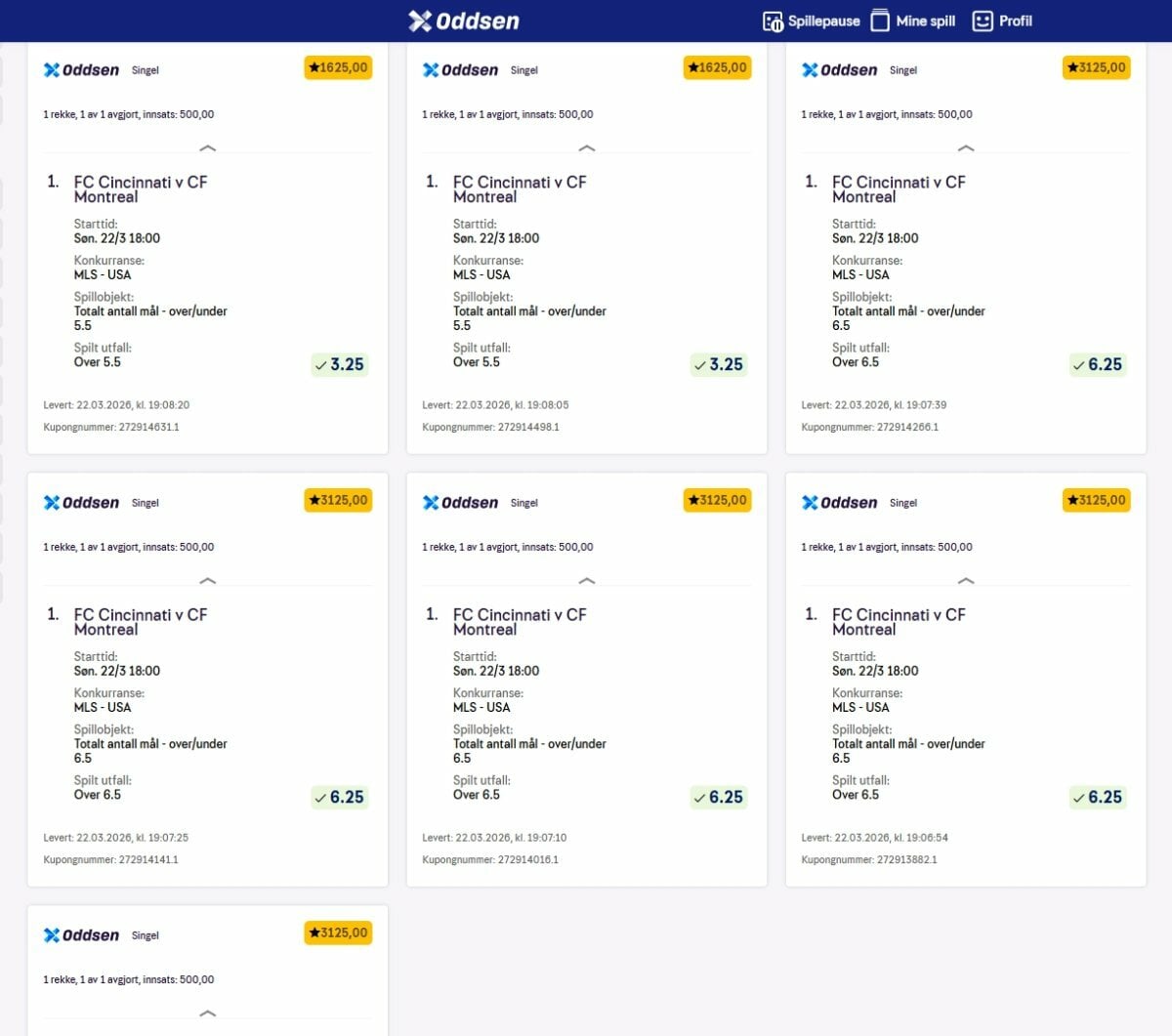Open the Profil menu label

1015,21
